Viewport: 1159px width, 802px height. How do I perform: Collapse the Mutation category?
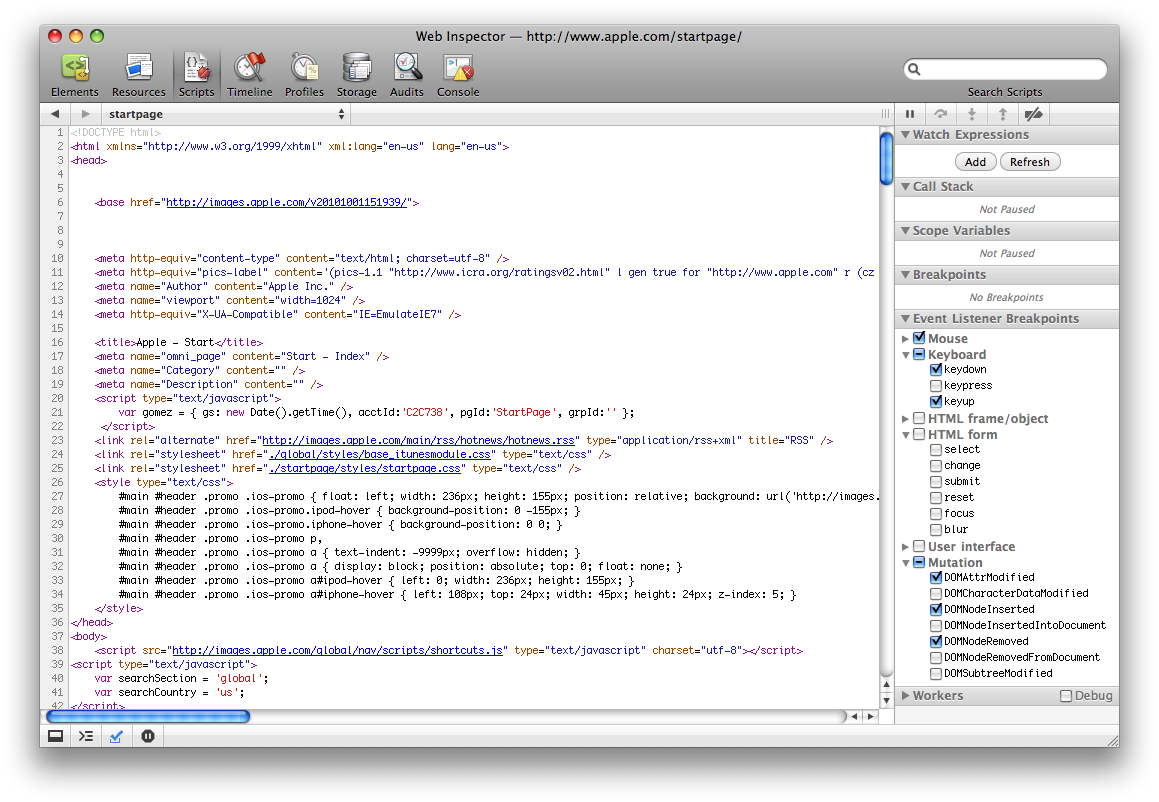[x=905, y=563]
